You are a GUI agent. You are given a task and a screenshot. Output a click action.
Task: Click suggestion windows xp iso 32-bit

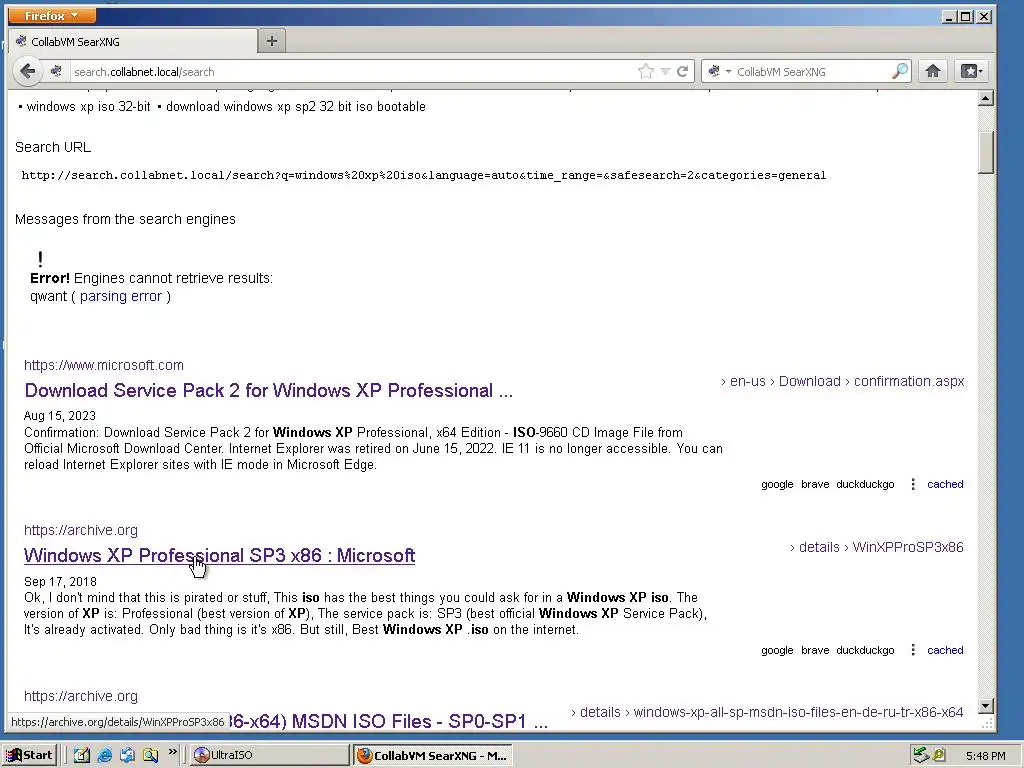tap(88, 106)
